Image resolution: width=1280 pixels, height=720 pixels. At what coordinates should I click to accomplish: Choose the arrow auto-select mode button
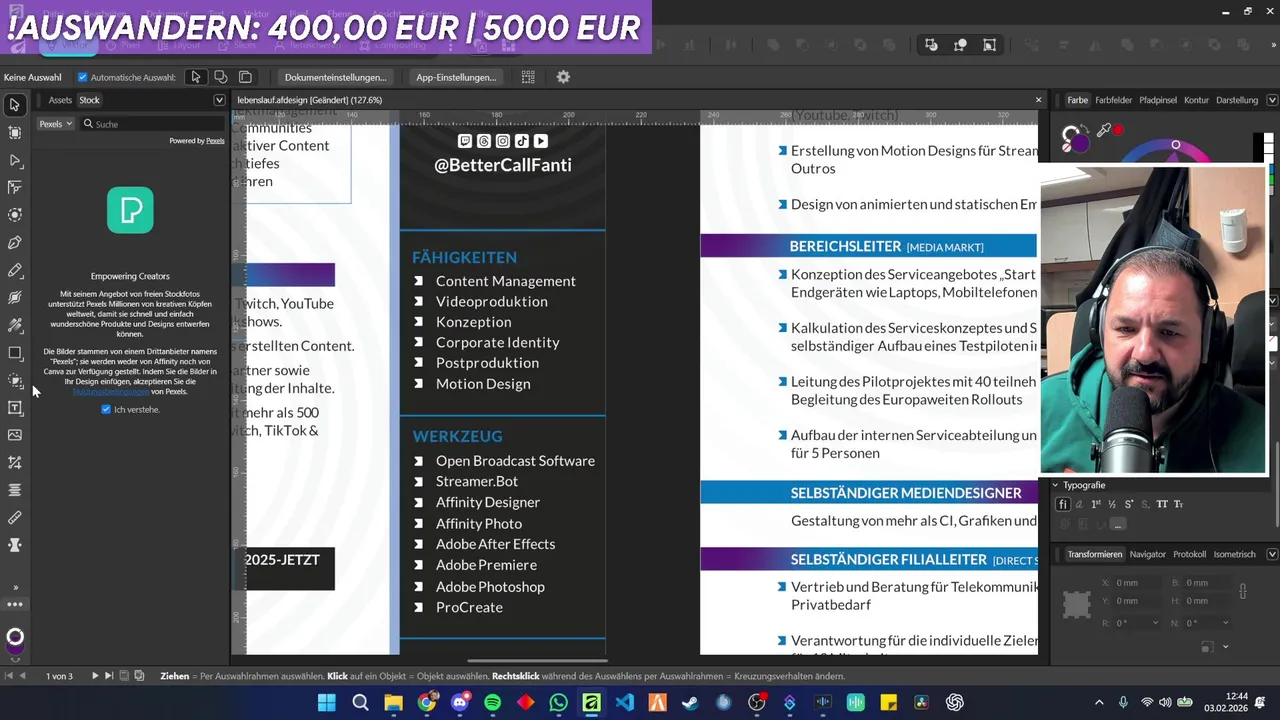[196, 77]
